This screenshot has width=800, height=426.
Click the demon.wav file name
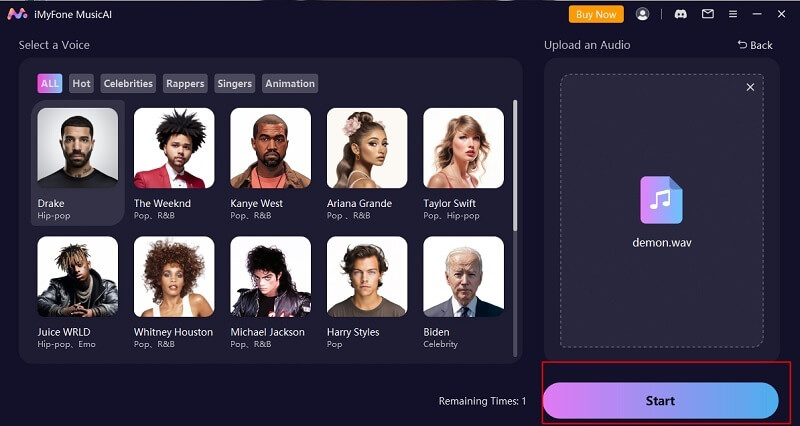662,243
